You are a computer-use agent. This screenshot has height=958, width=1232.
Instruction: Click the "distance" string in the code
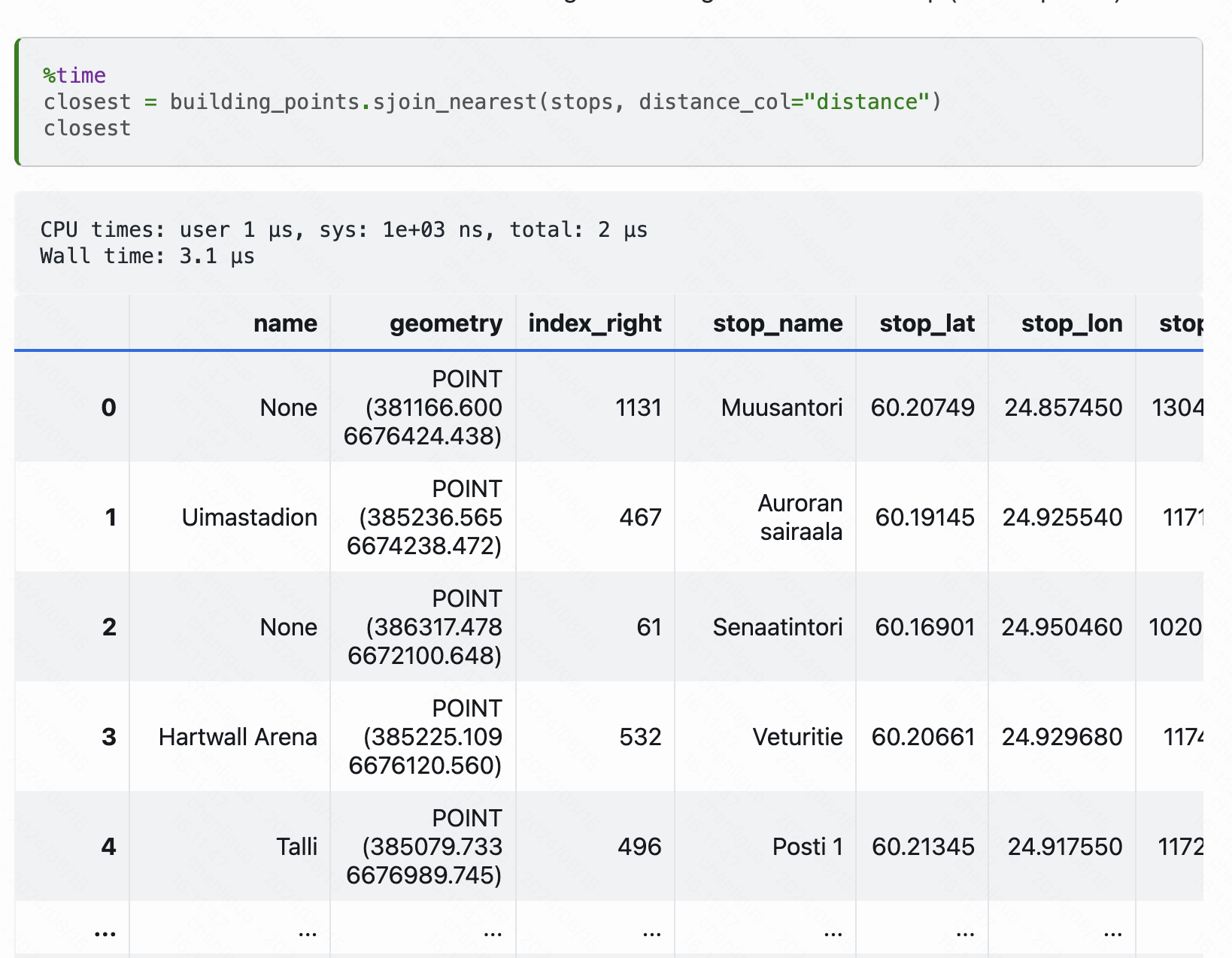[867, 102]
